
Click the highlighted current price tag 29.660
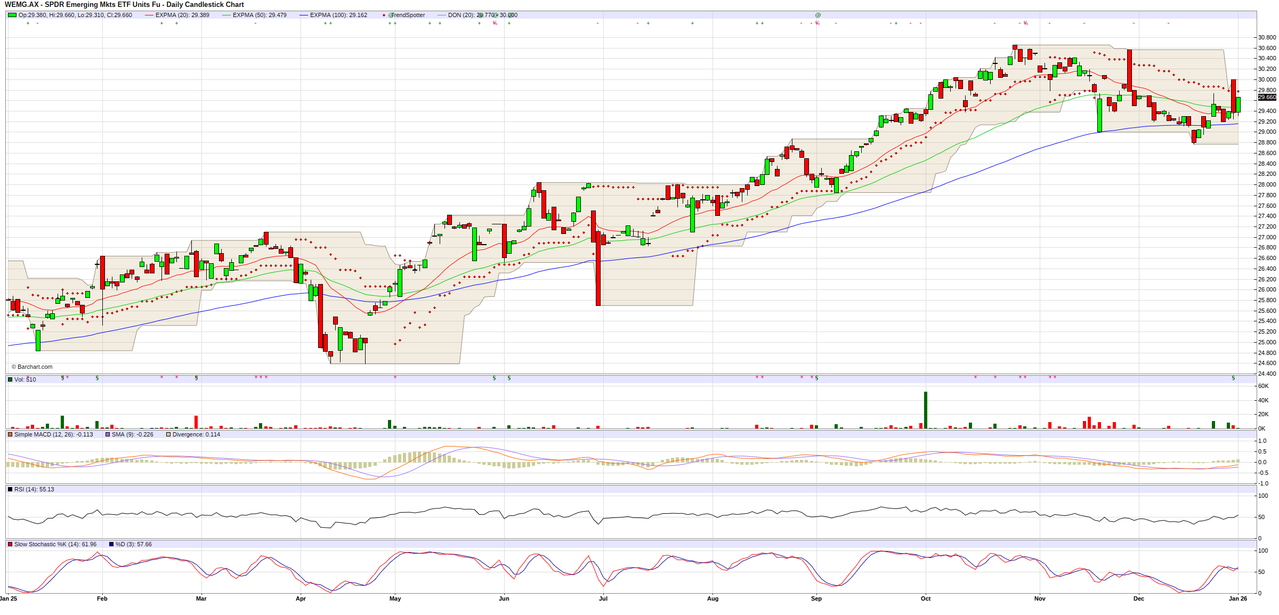pyautogui.click(x=1265, y=97)
